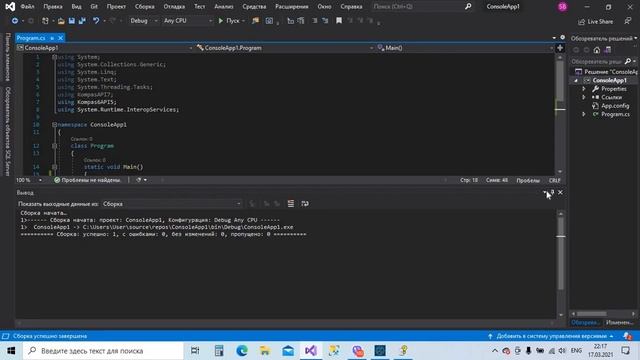The height and width of the screenshot is (360, 640).
Task: Open the ConsoleApp1.Program type dropdown
Action: (x=284, y=48)
